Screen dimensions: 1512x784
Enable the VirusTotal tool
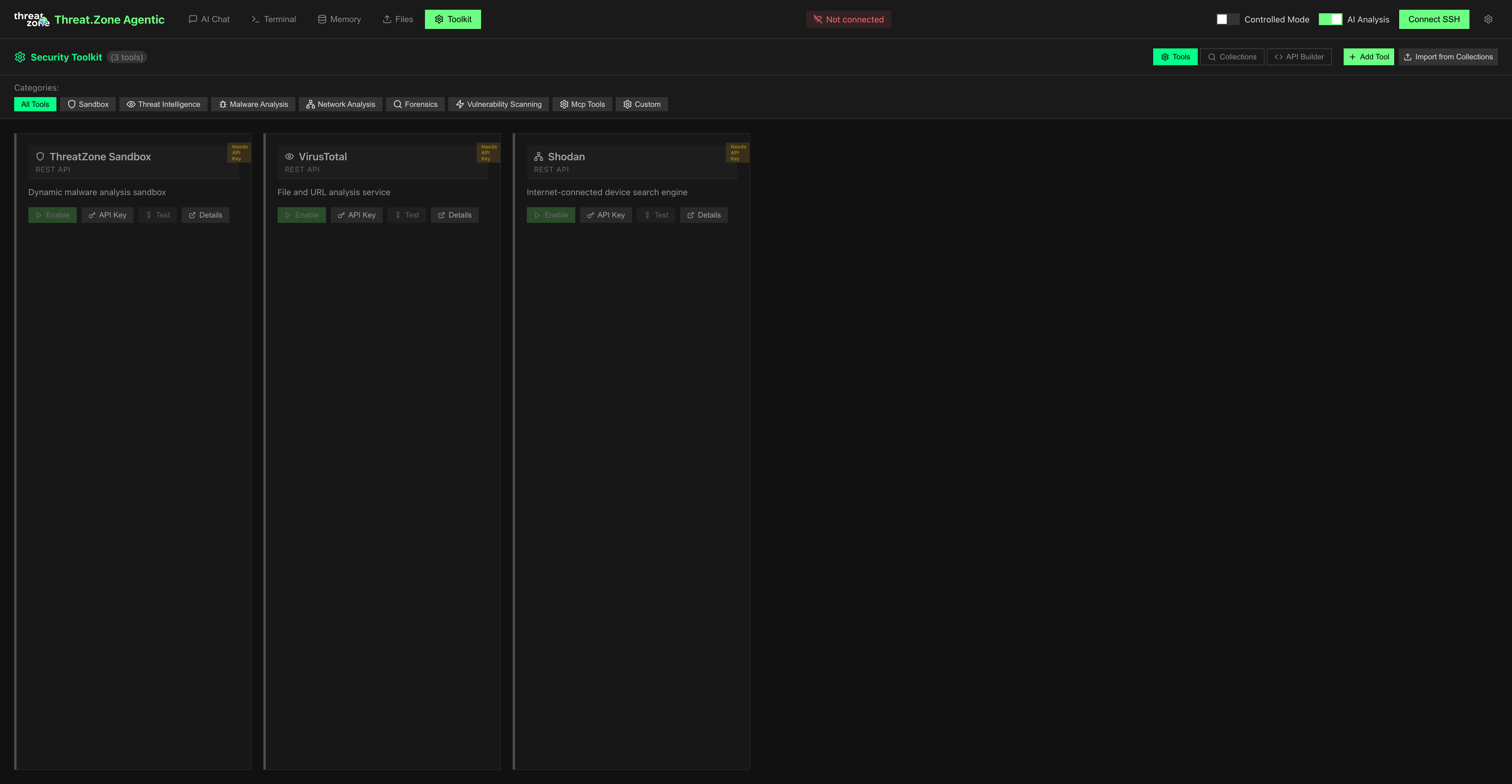click(x=301, y=215)
